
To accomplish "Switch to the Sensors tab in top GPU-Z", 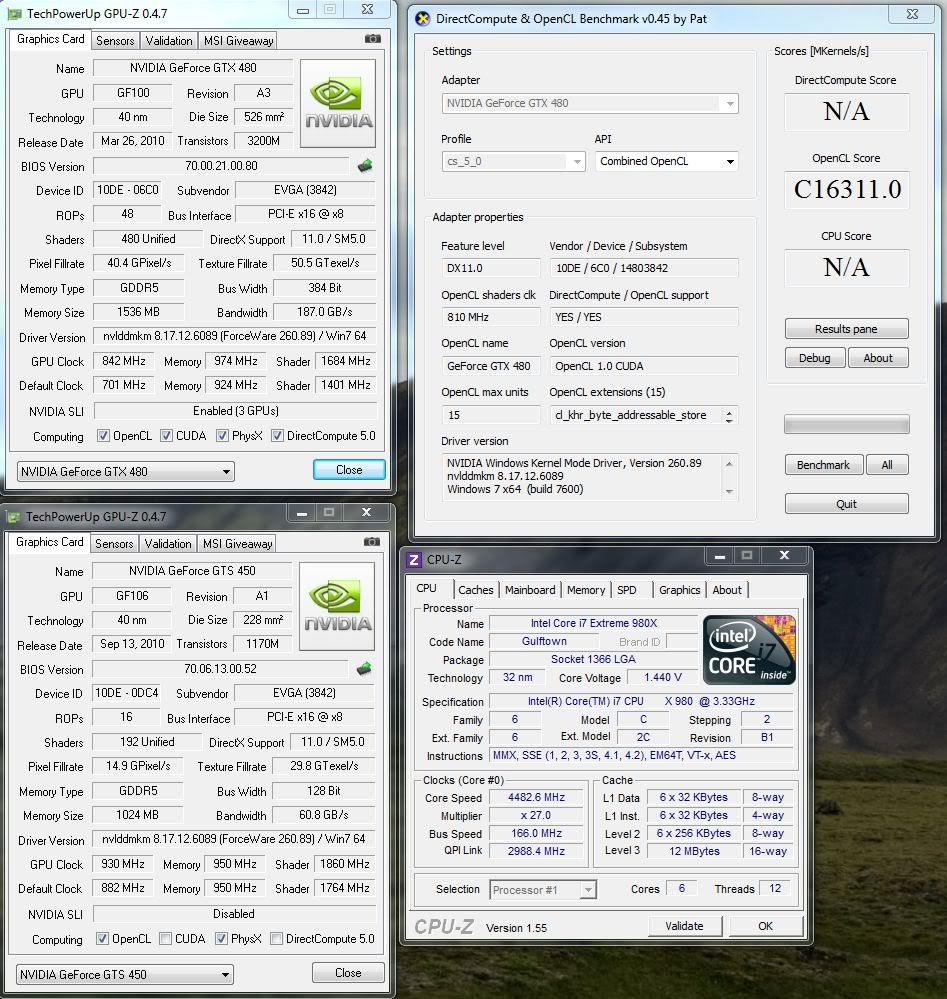I will (115, 41).
